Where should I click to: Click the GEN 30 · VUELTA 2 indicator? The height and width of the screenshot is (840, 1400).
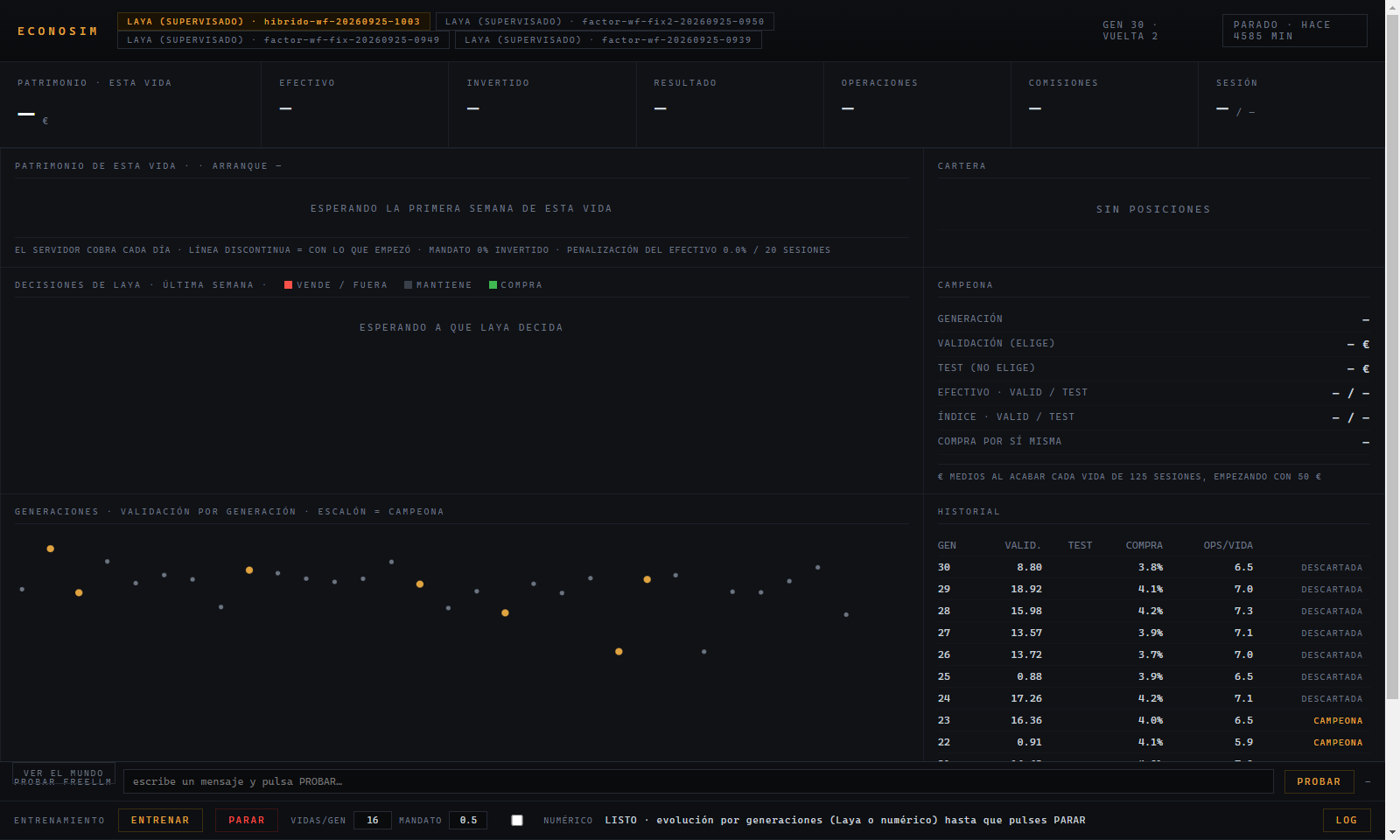point(1130,31)
